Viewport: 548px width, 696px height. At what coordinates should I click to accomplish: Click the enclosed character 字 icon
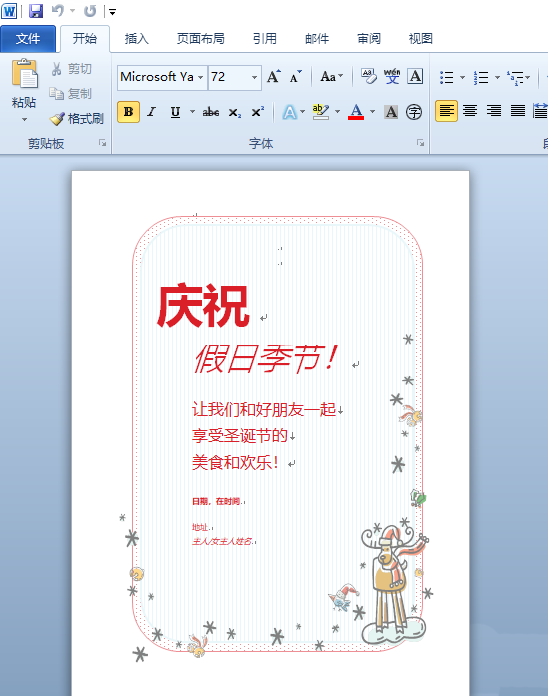coord(414,112)
